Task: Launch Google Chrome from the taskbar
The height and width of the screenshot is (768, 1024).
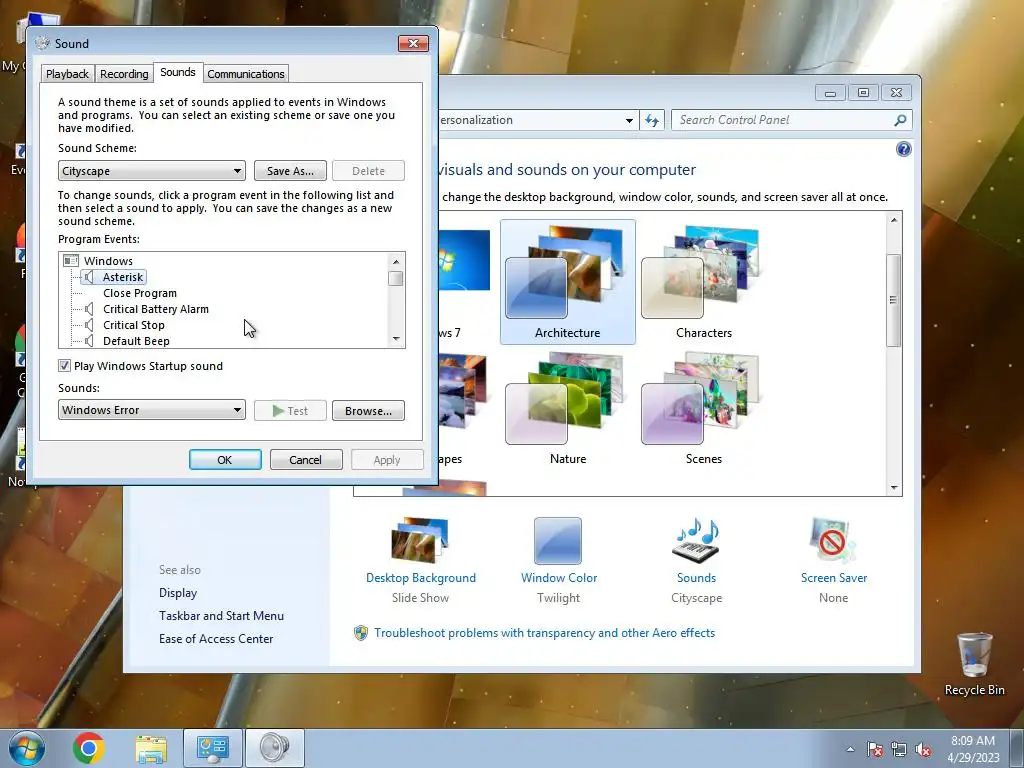Action: click(x=89, y=748)
